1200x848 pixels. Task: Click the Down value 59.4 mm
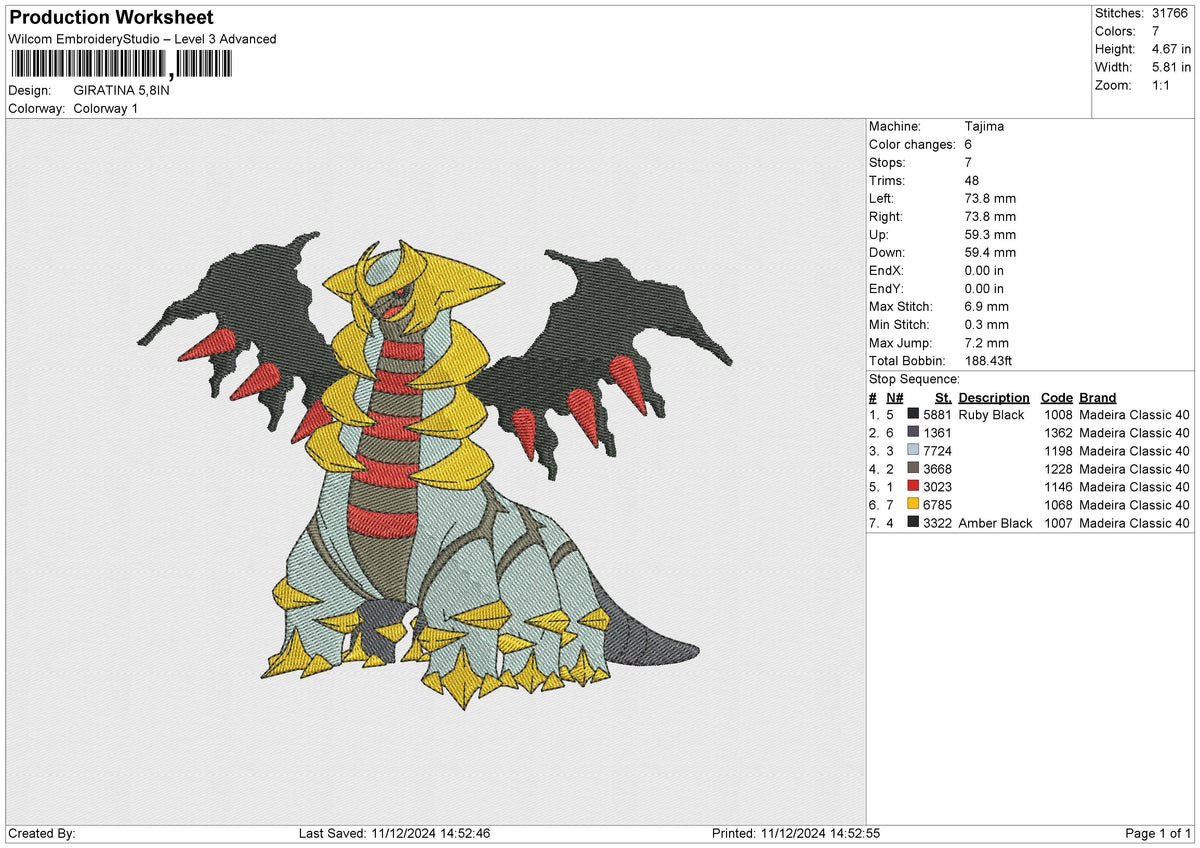click(x=990, y=253)
